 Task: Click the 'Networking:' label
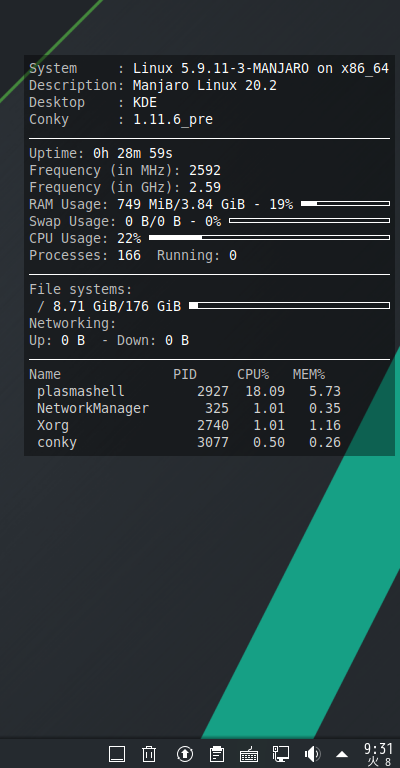click(73, 324)
